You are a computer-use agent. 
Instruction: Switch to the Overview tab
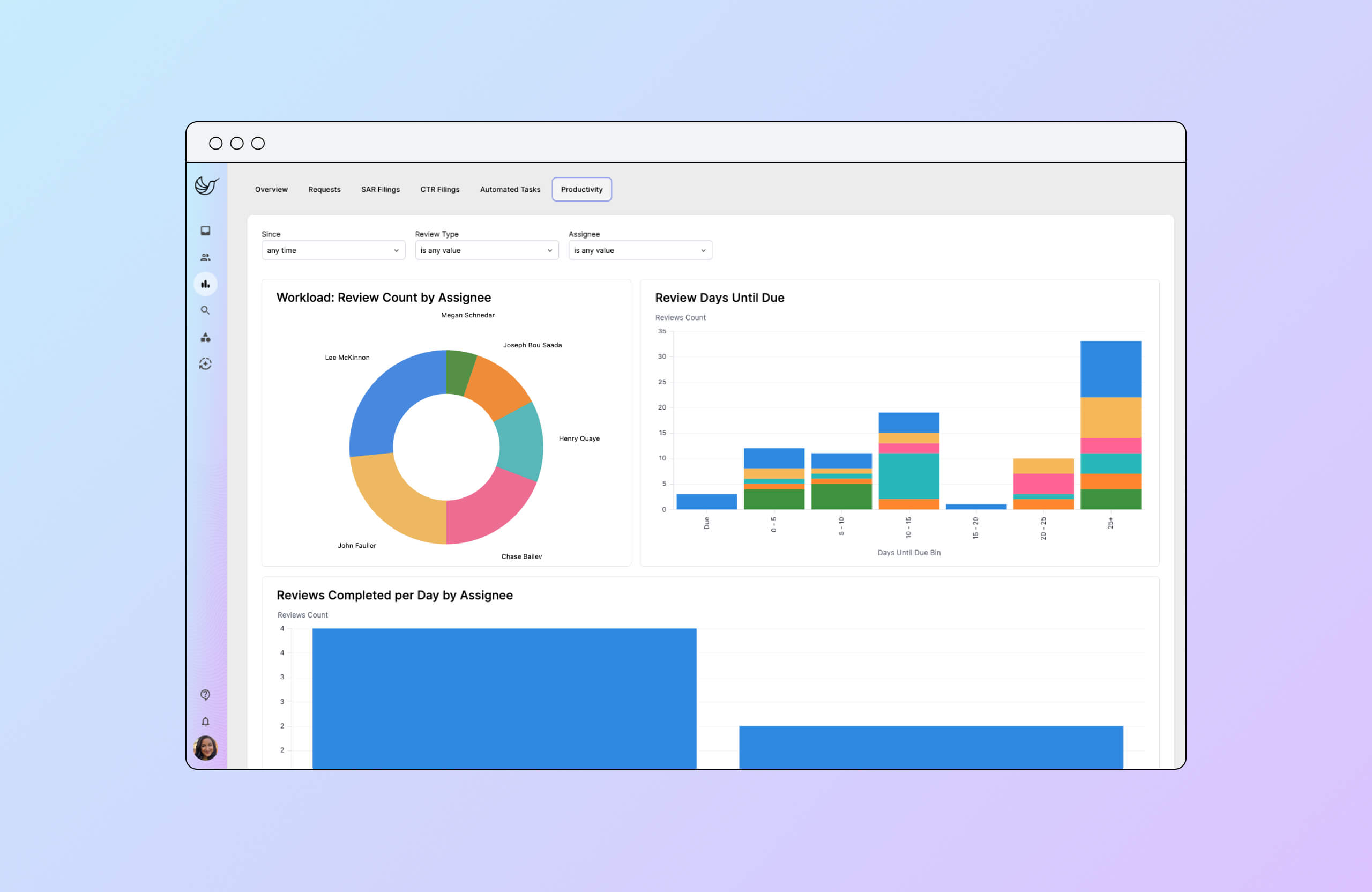click(x=270, y=189)
